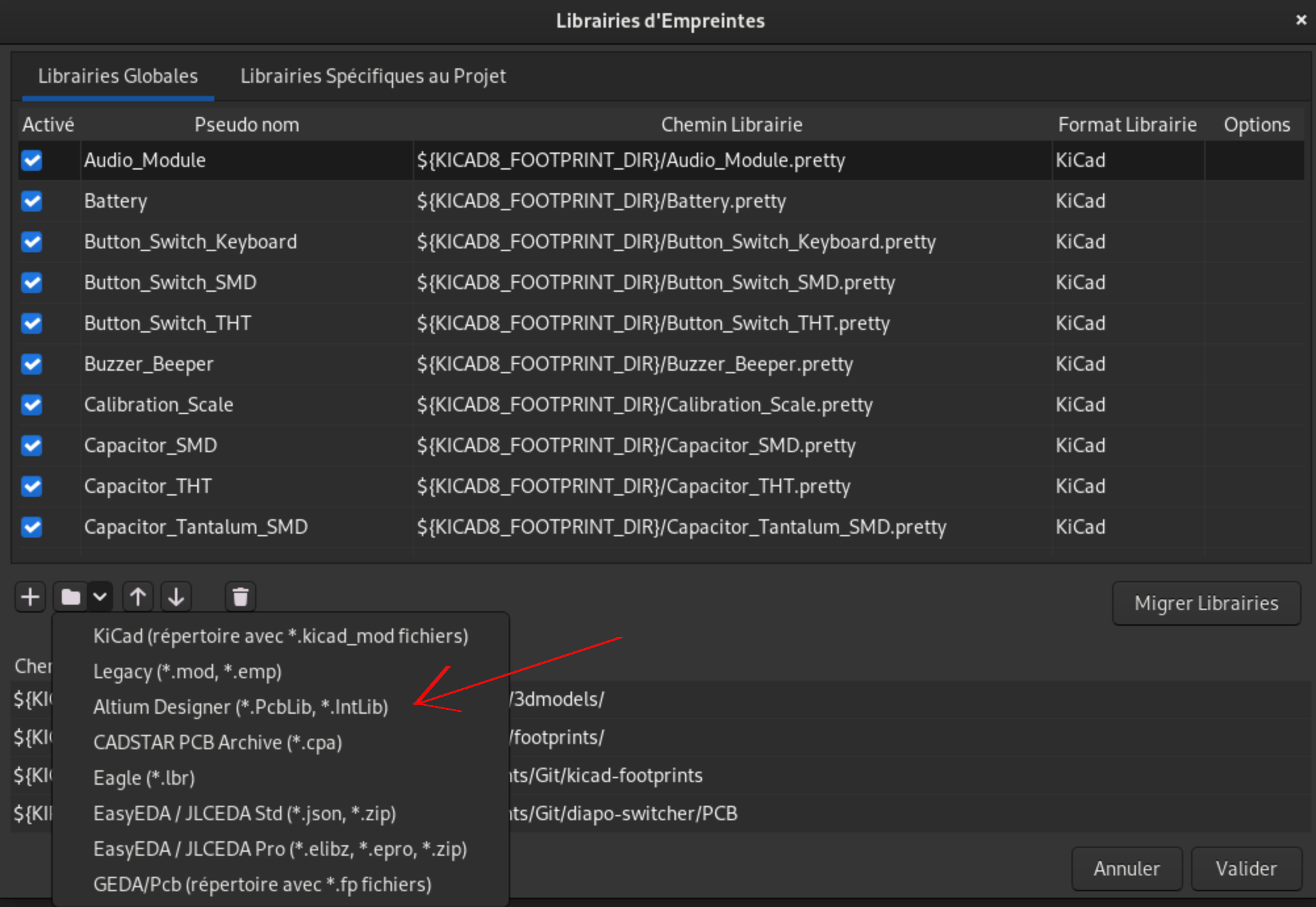Click the Migrer Librairies button

coord(1206,603)
